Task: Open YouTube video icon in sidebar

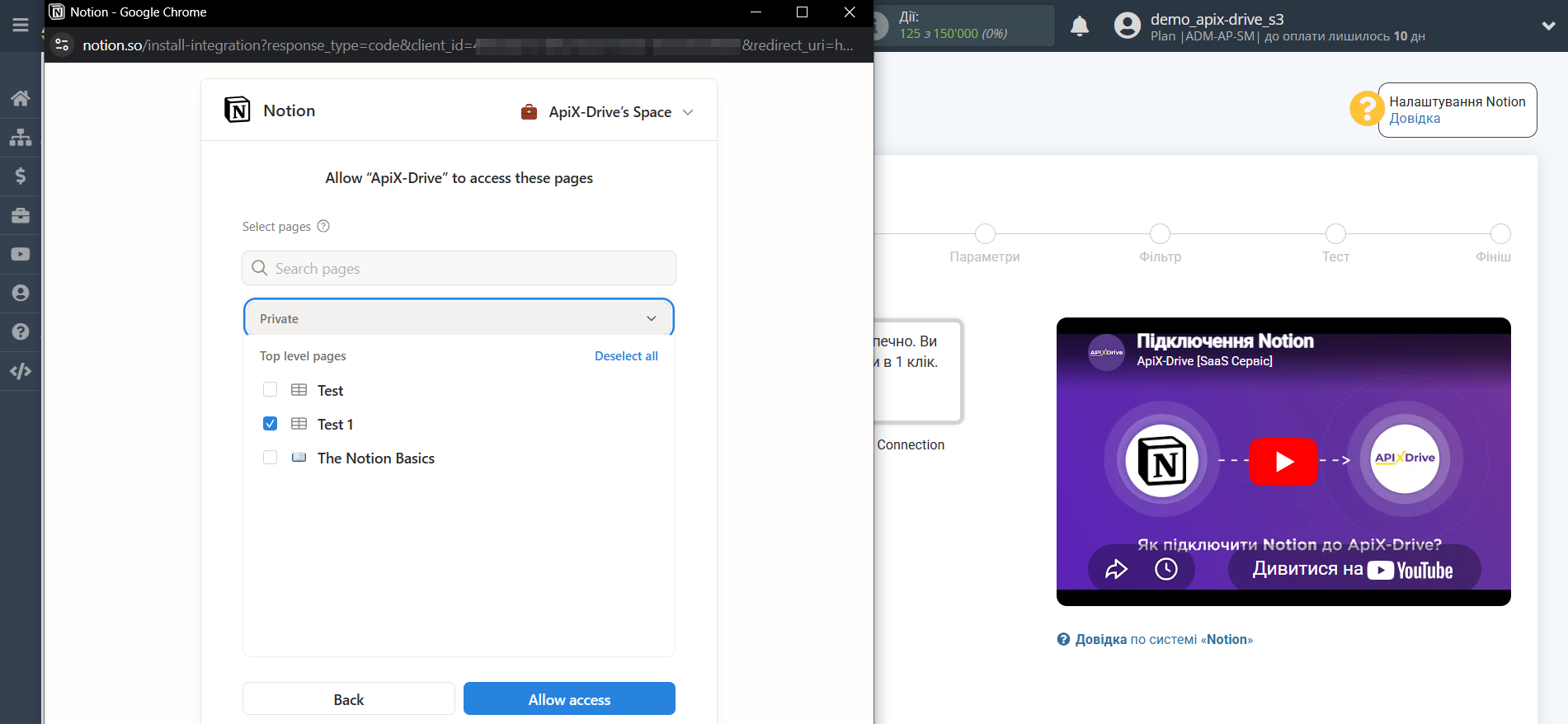Action: [x=21, y=254]
